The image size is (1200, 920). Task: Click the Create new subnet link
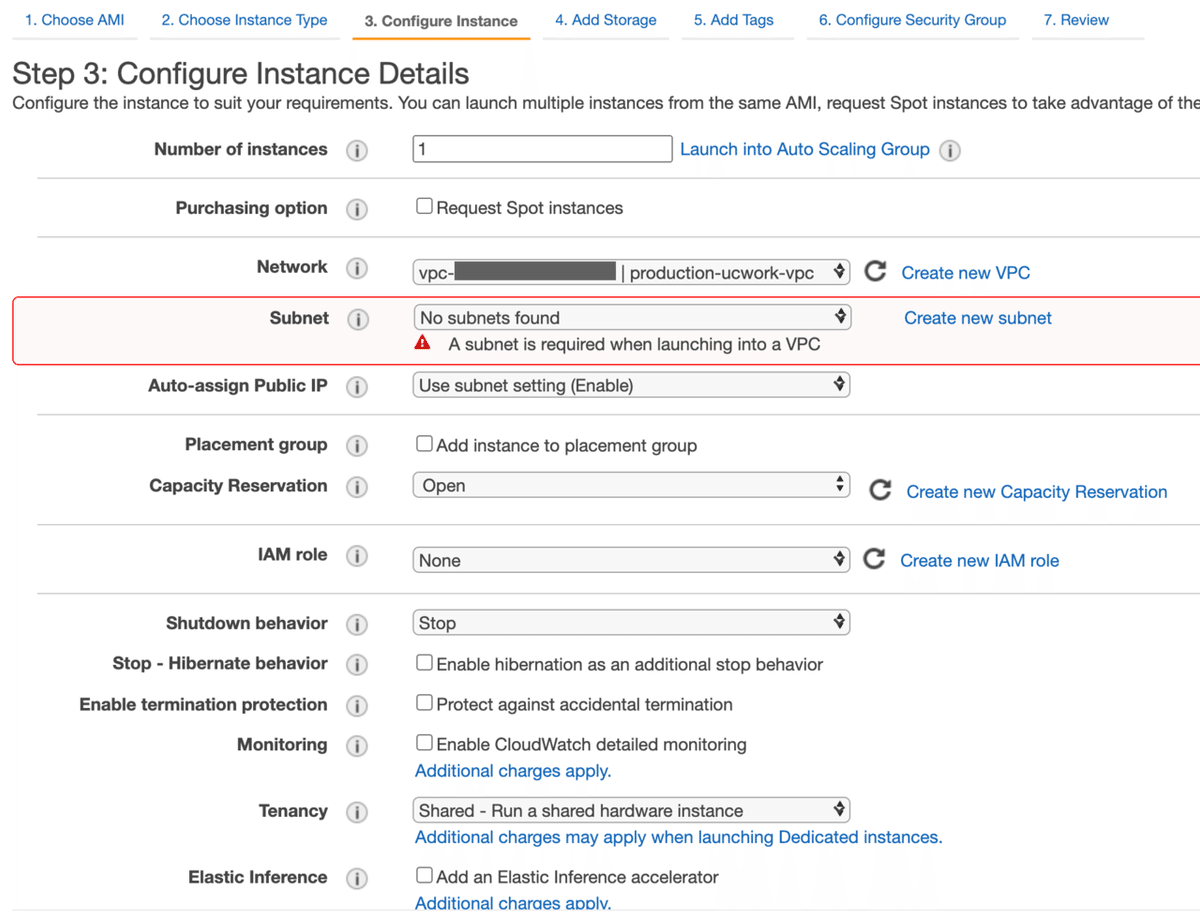point(977,318)
